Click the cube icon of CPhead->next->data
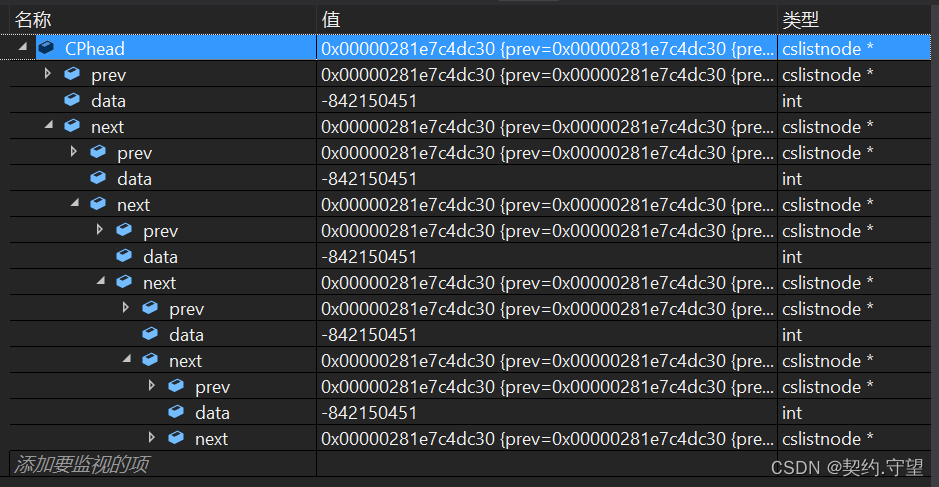 click(x=98, y=177)
